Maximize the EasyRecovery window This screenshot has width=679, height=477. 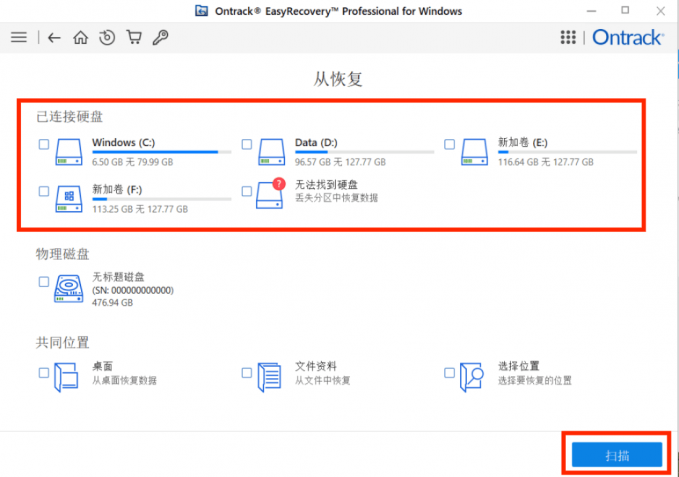point(625,10)
